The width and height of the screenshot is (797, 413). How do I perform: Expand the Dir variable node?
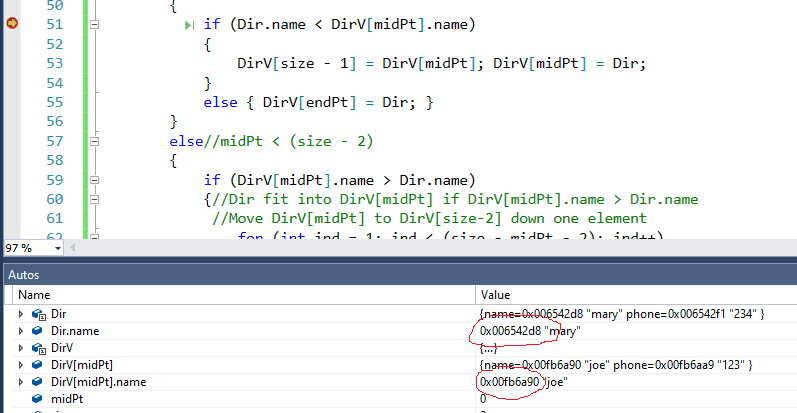coord(21,314)
